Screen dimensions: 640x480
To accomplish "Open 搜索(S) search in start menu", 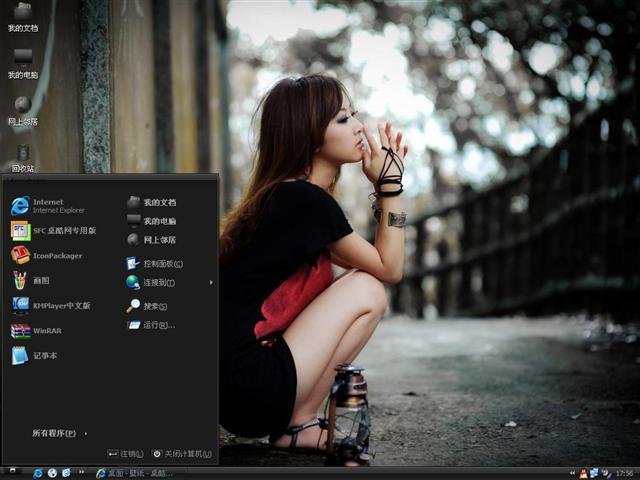I will point(147,306).
